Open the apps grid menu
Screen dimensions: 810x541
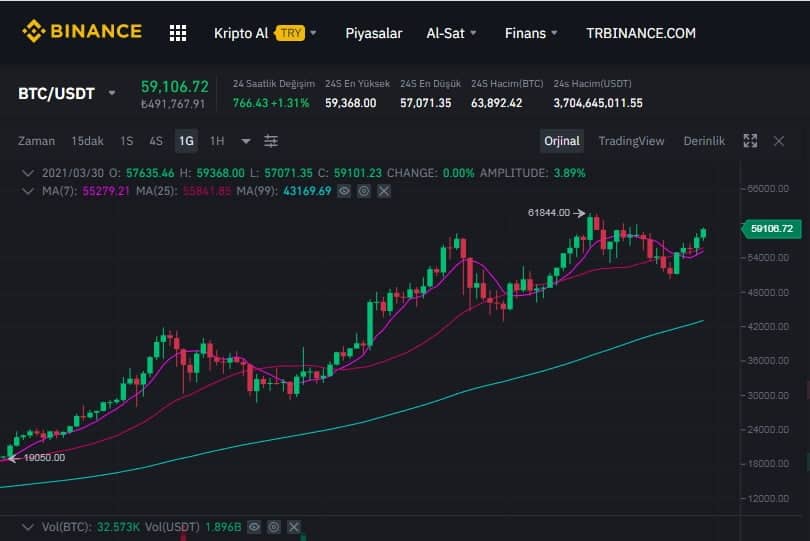click(x=178, y=33)
